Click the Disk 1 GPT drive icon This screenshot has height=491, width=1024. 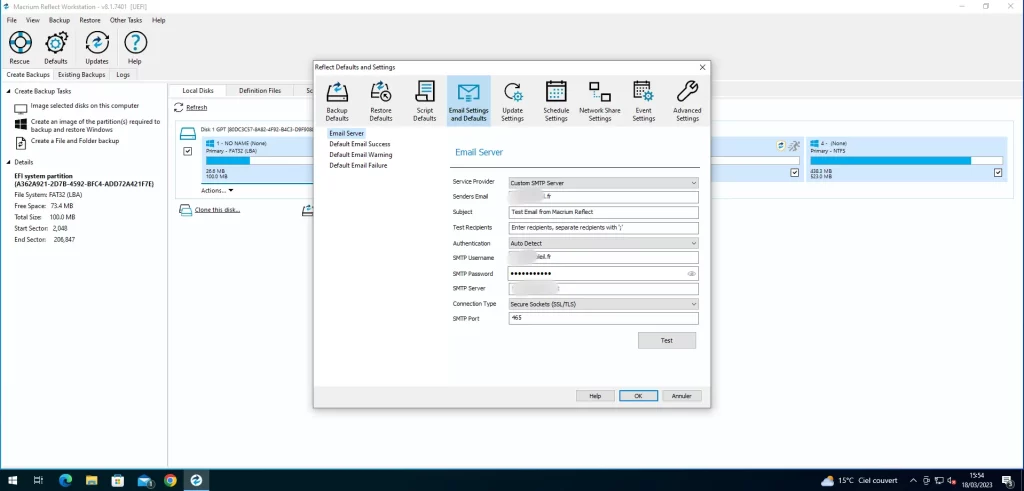[188, 134]
